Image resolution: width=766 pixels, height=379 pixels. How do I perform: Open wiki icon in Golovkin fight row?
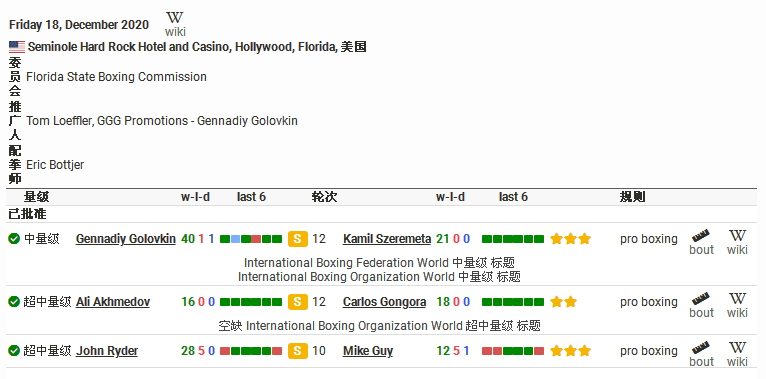coord(737,242)
